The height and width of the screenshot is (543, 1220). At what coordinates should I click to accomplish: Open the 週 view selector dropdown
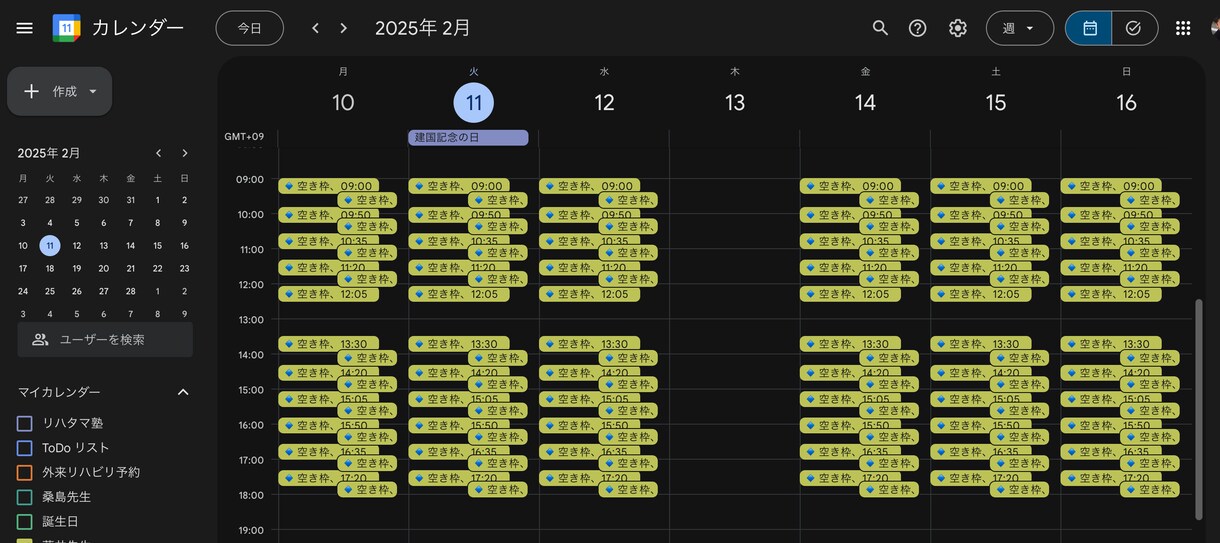click(x=1020, y=28)
